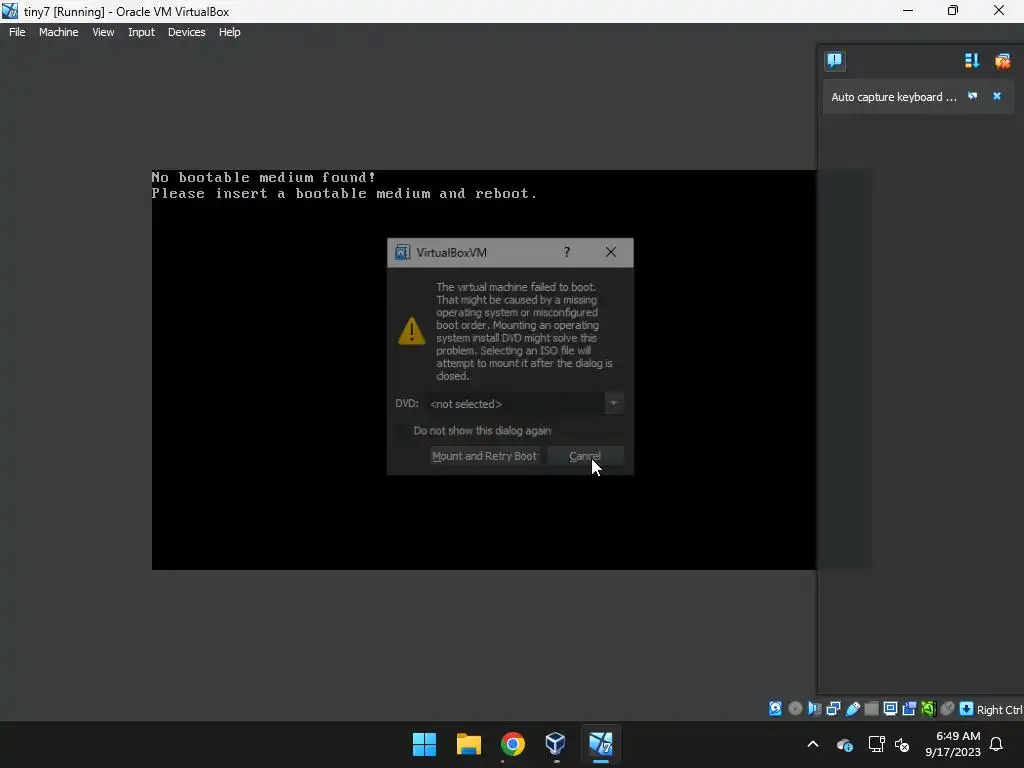Click the yellow warning triangle icon

point(411,331)
